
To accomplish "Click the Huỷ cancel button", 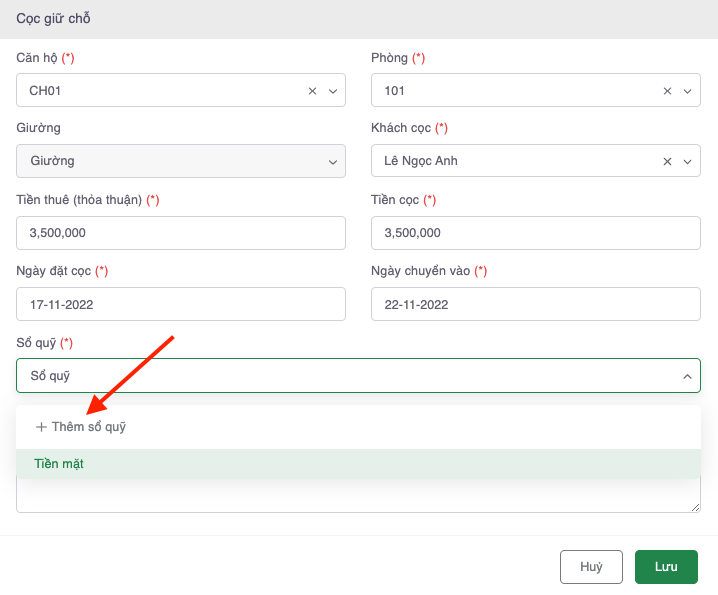I will point(591,567).
